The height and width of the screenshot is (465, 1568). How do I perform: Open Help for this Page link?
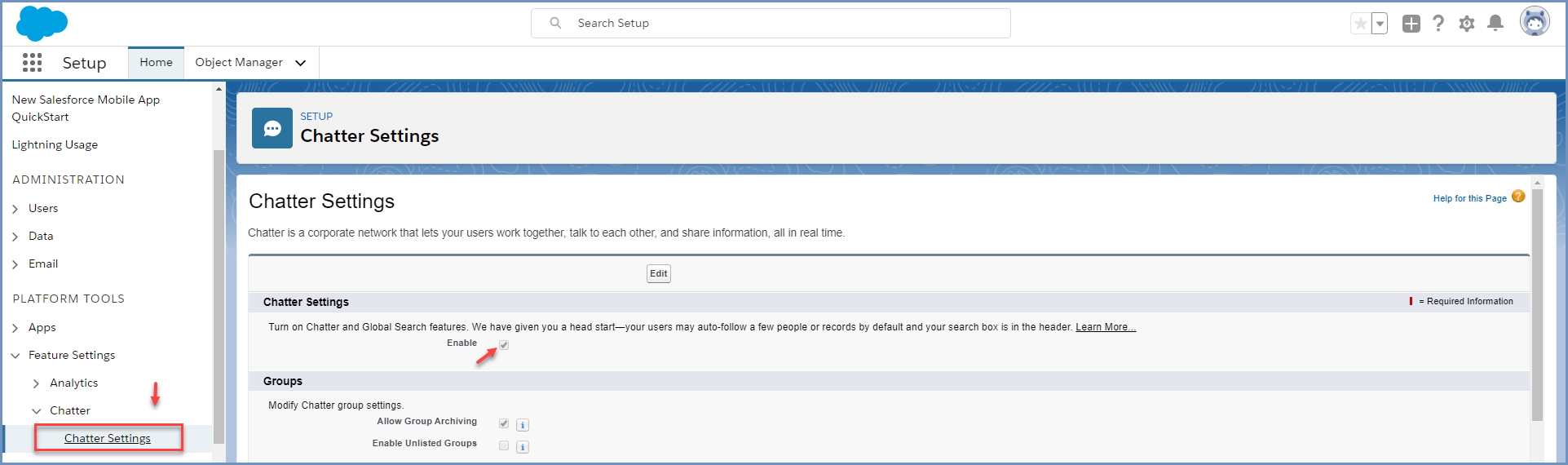(1470, 198)
